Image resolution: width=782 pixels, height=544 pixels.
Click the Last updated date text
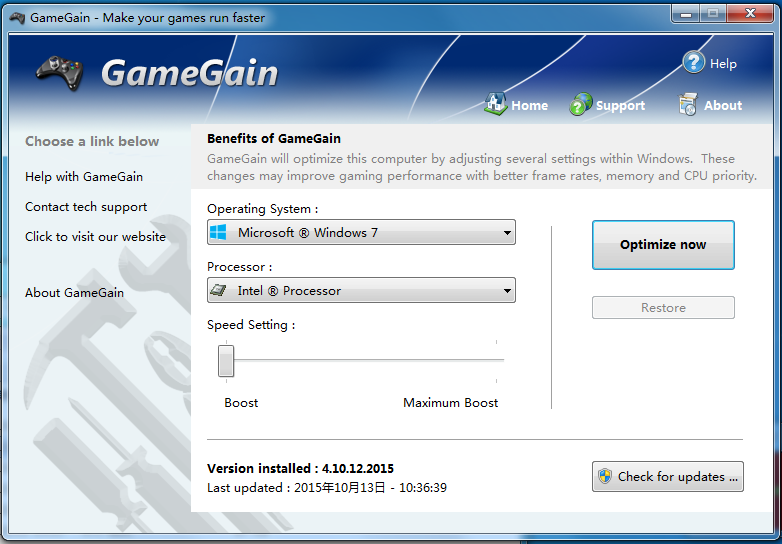[x=327, y=488]
